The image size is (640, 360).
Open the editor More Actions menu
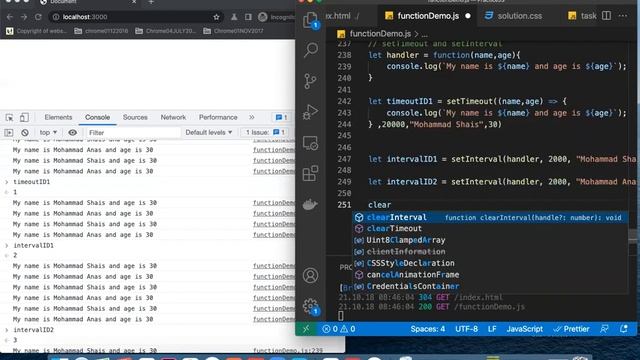click(x=623, y=16)
